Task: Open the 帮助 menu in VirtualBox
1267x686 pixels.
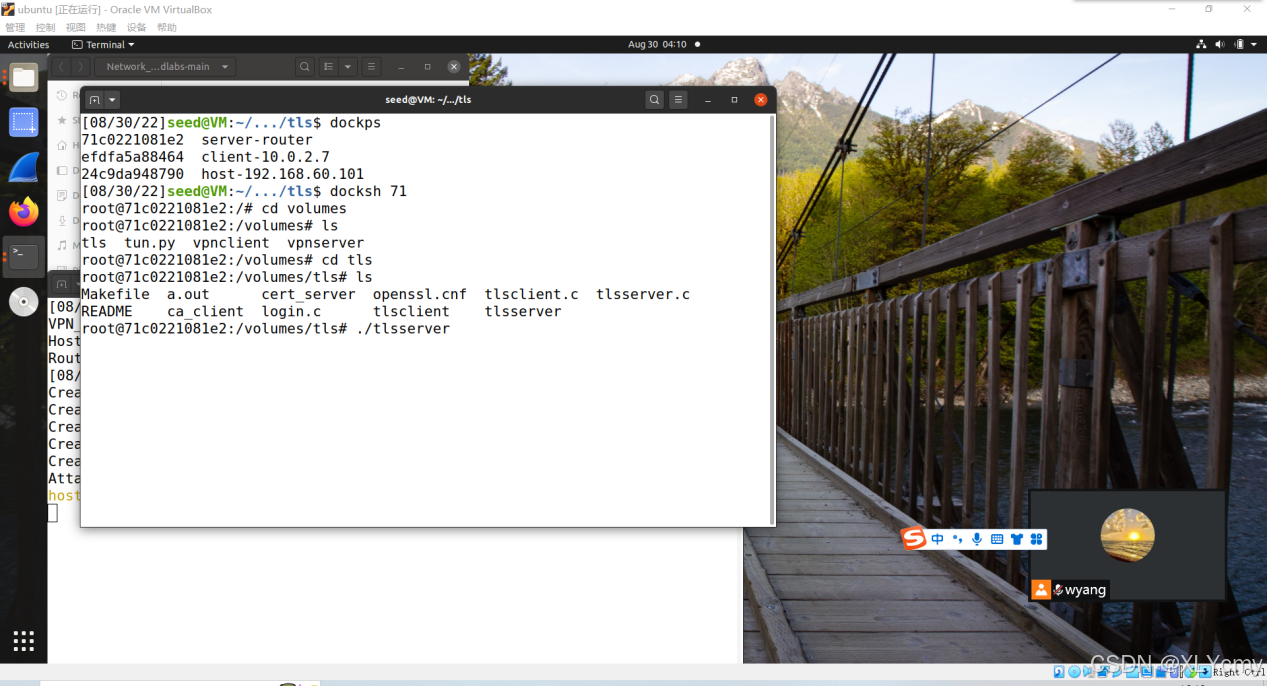Action: point(167,27)
